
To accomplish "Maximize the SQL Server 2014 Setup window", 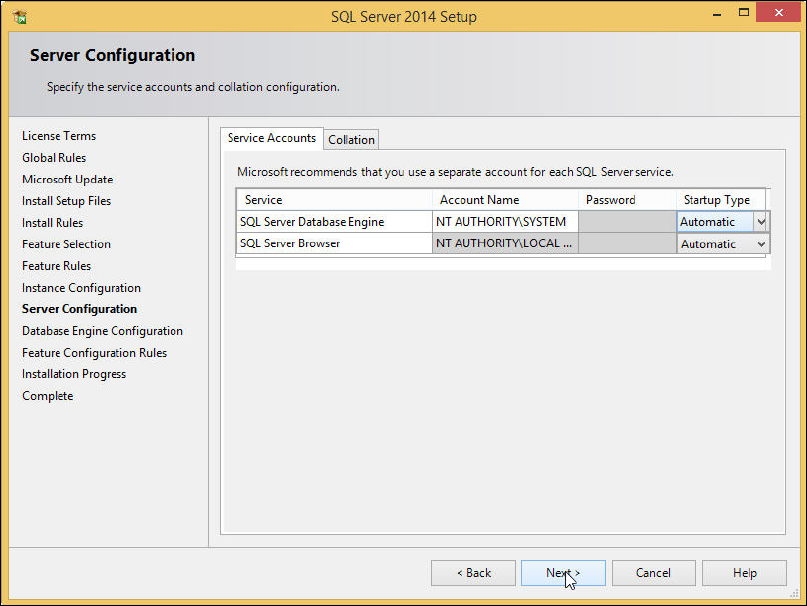I will [743, 14].
